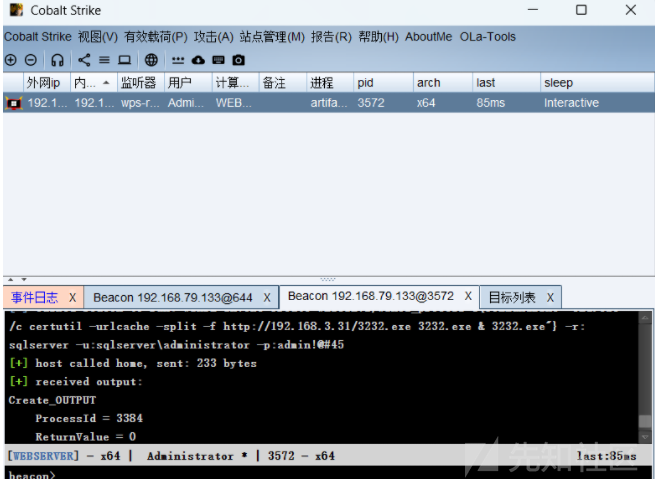Click the connect (plus) toolbar icon
This screenshot has height=481, width=655.
point(11,60)
